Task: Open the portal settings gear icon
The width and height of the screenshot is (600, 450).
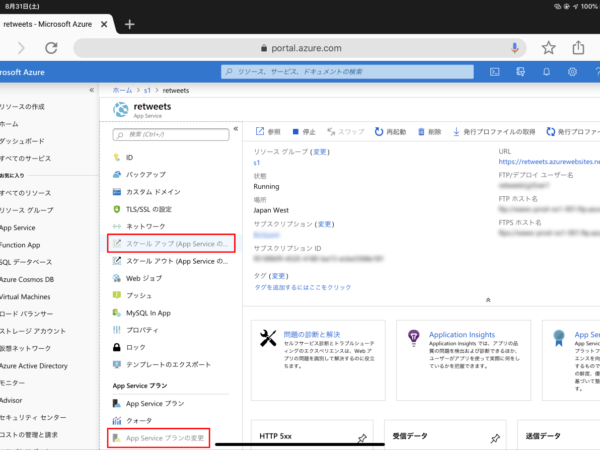Action: pos(572,72)
